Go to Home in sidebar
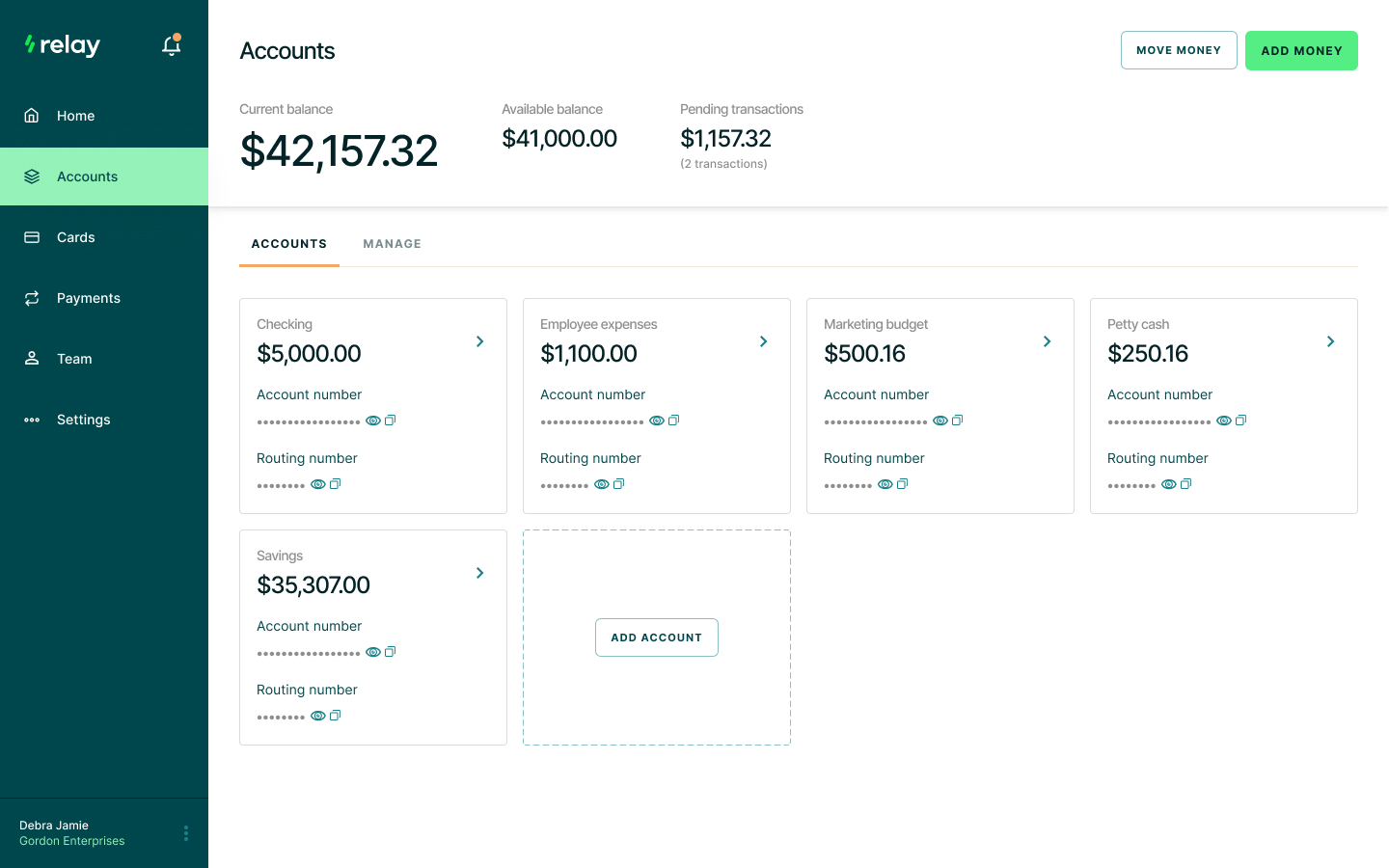1389x868 pixels. 104,116
